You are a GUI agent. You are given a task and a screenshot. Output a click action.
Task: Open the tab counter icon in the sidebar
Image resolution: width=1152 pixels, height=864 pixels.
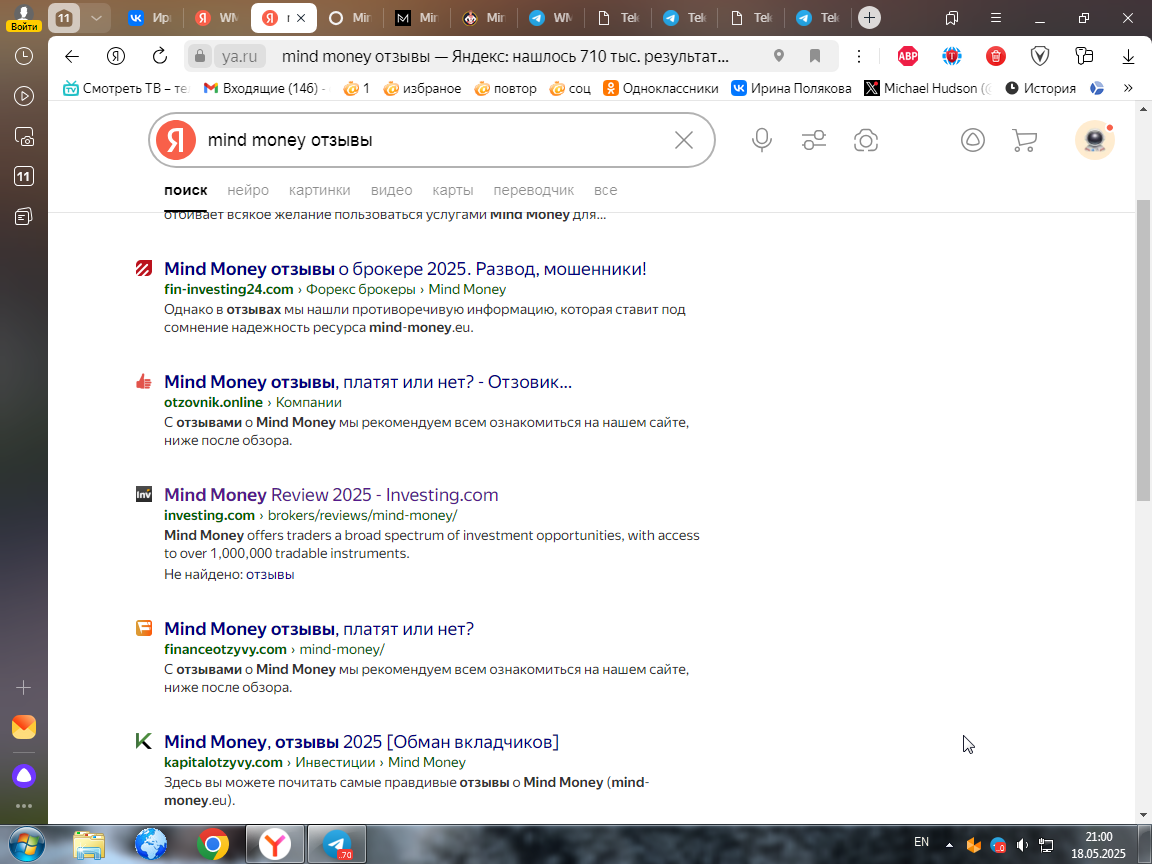(24, 176)
